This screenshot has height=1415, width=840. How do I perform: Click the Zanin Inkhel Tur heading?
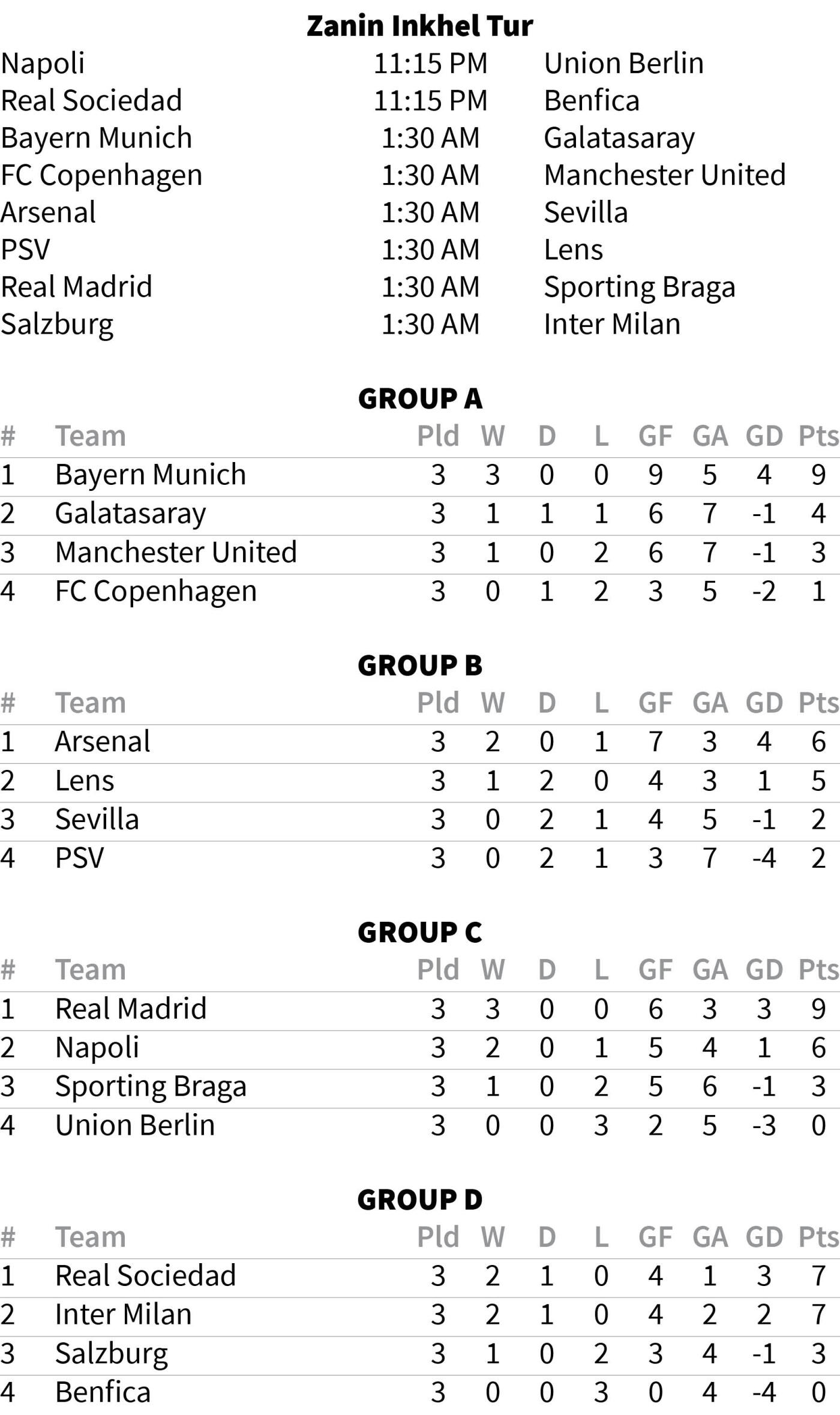pos(419,26)
